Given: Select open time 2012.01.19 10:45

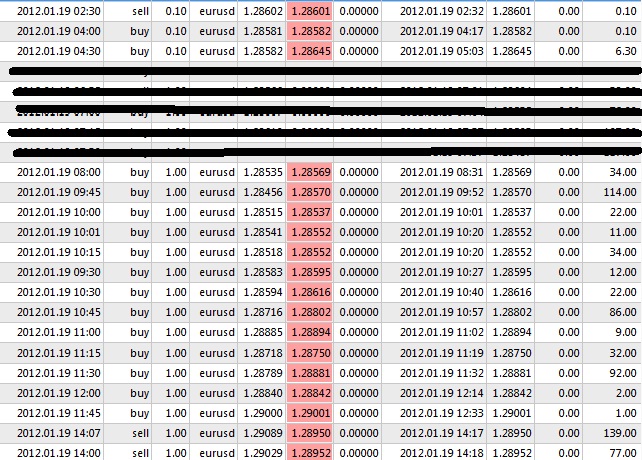Looking at the screenshot, I should [59, 313].
